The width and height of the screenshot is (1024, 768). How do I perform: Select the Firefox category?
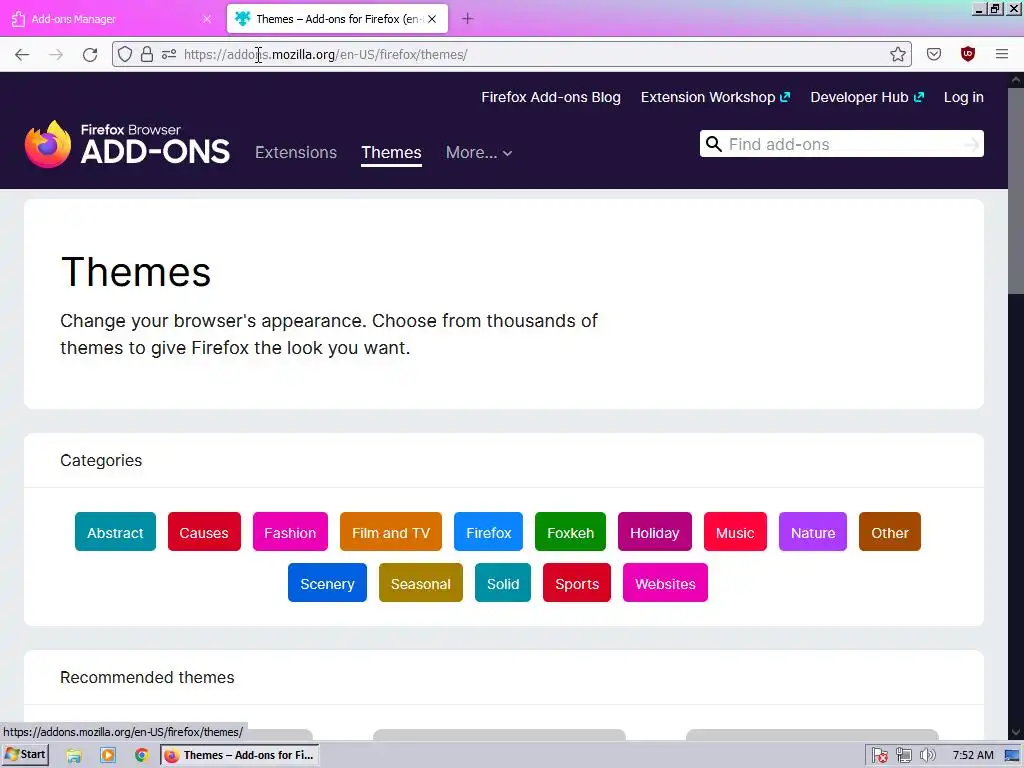click(x=488, y=532)
